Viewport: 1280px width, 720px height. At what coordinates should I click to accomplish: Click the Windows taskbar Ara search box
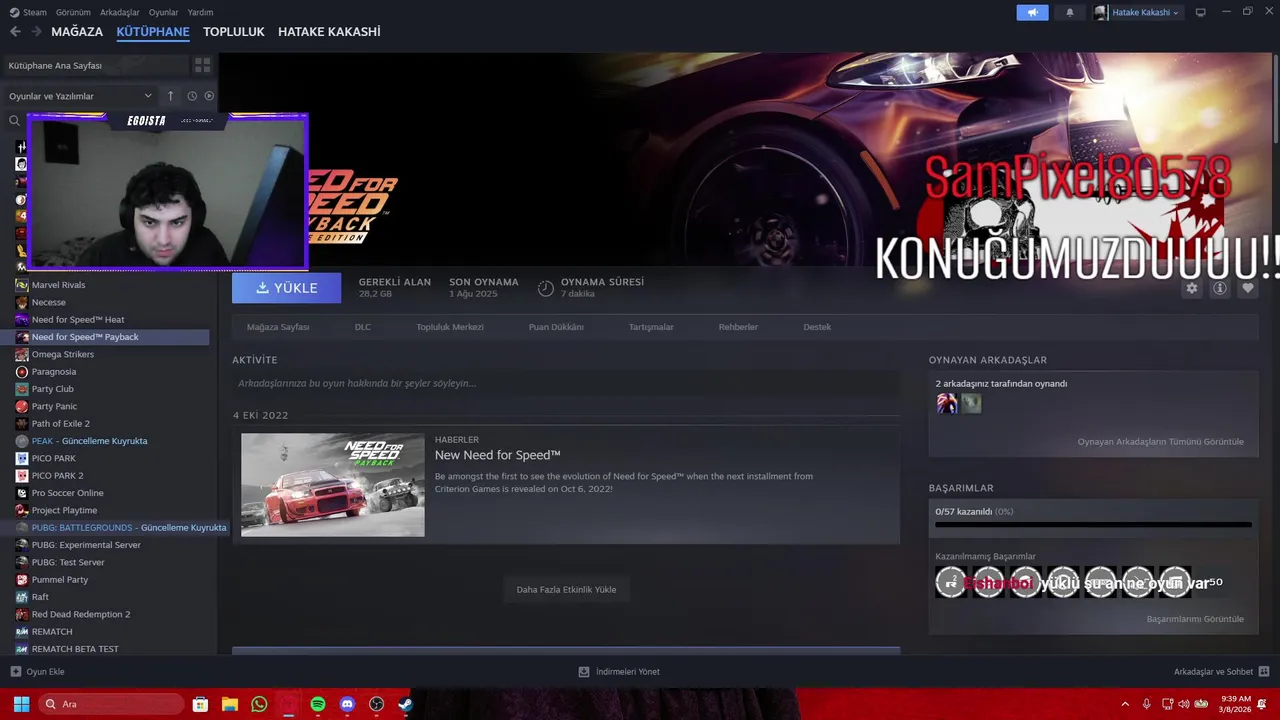111,704
